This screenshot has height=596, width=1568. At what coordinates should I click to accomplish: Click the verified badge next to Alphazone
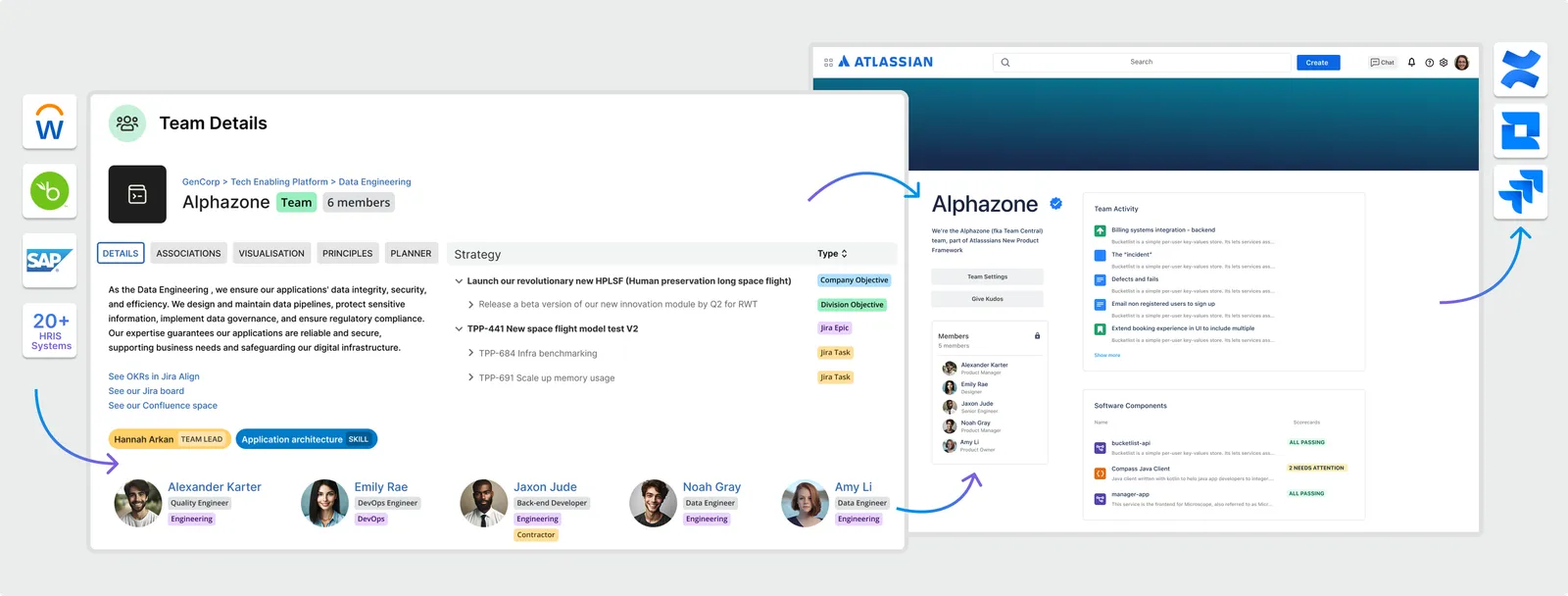click(1056, 204)
